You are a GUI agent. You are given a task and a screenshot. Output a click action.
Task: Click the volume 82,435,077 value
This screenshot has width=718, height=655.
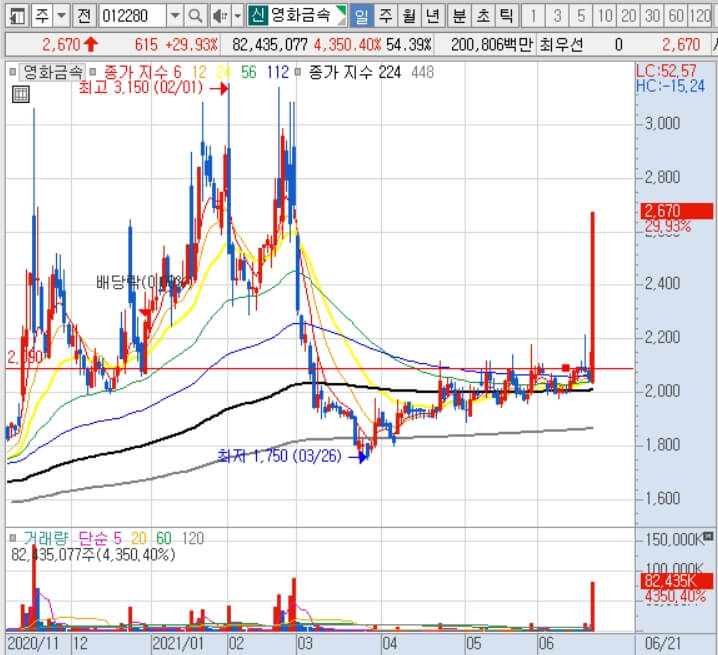[x=270, y=45]
